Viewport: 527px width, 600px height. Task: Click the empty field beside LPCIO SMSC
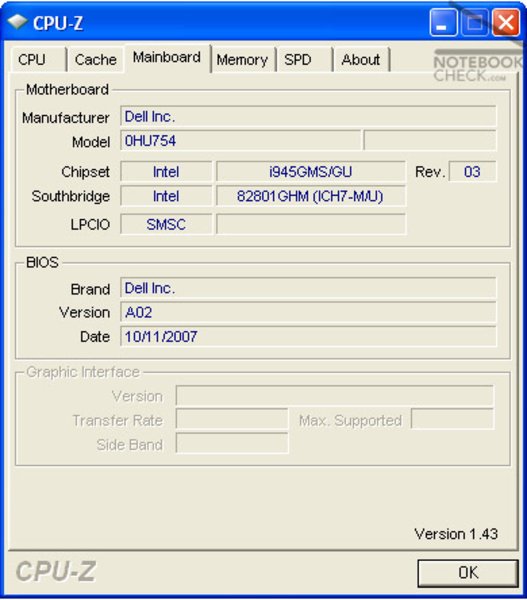[310, 224]
